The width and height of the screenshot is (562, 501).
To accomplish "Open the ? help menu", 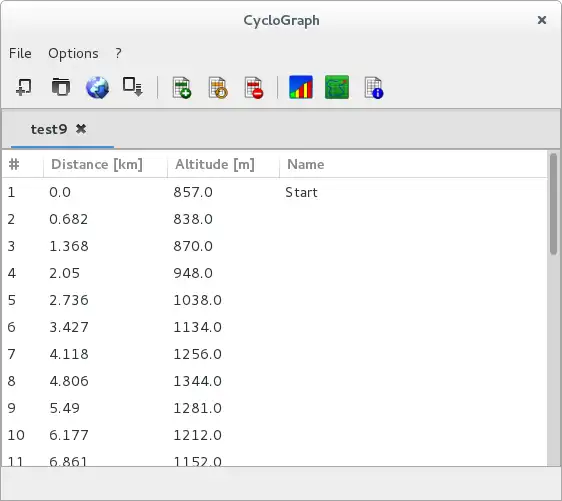I will tap(118, 53).
